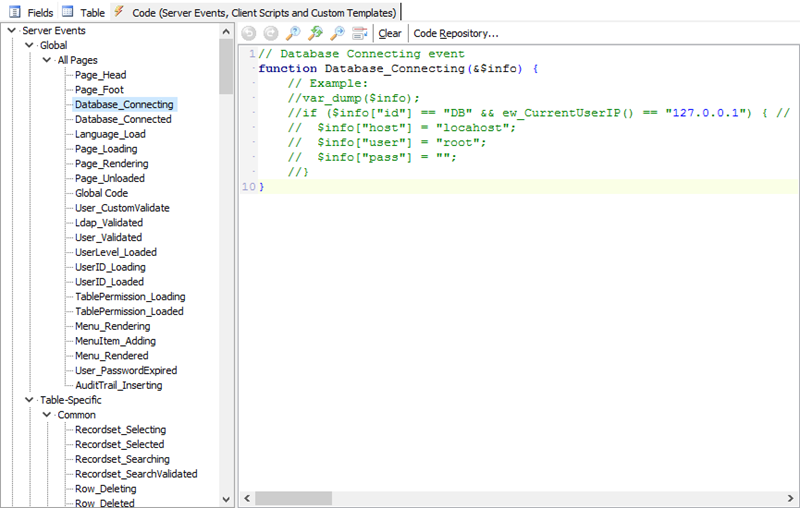Click the Replace magnifier icon with green arrows
Image resolution: width=800 pixels, height=508 pixels.
point(315,33)
